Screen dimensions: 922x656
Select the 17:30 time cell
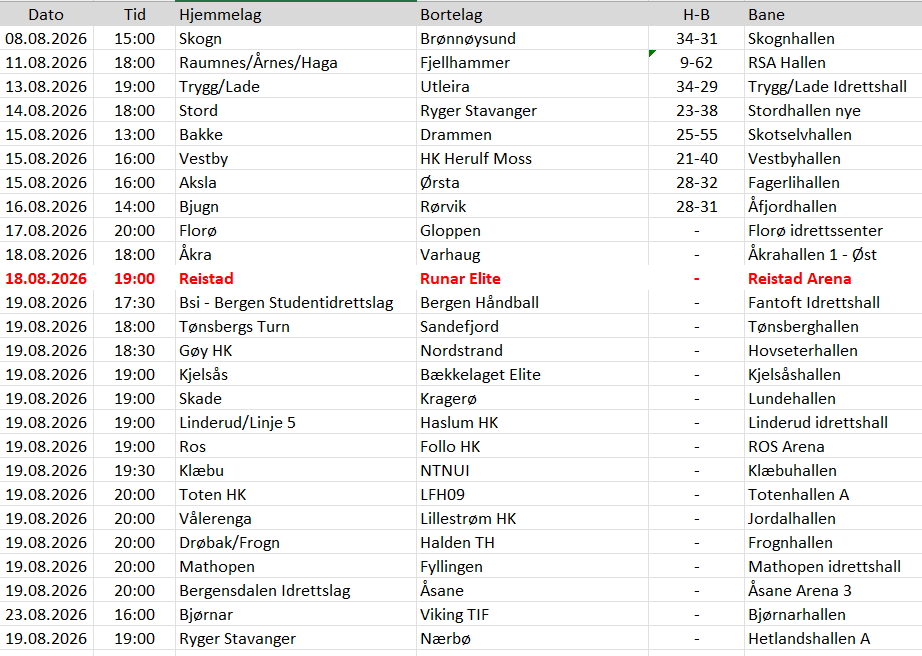click(134, 303)
